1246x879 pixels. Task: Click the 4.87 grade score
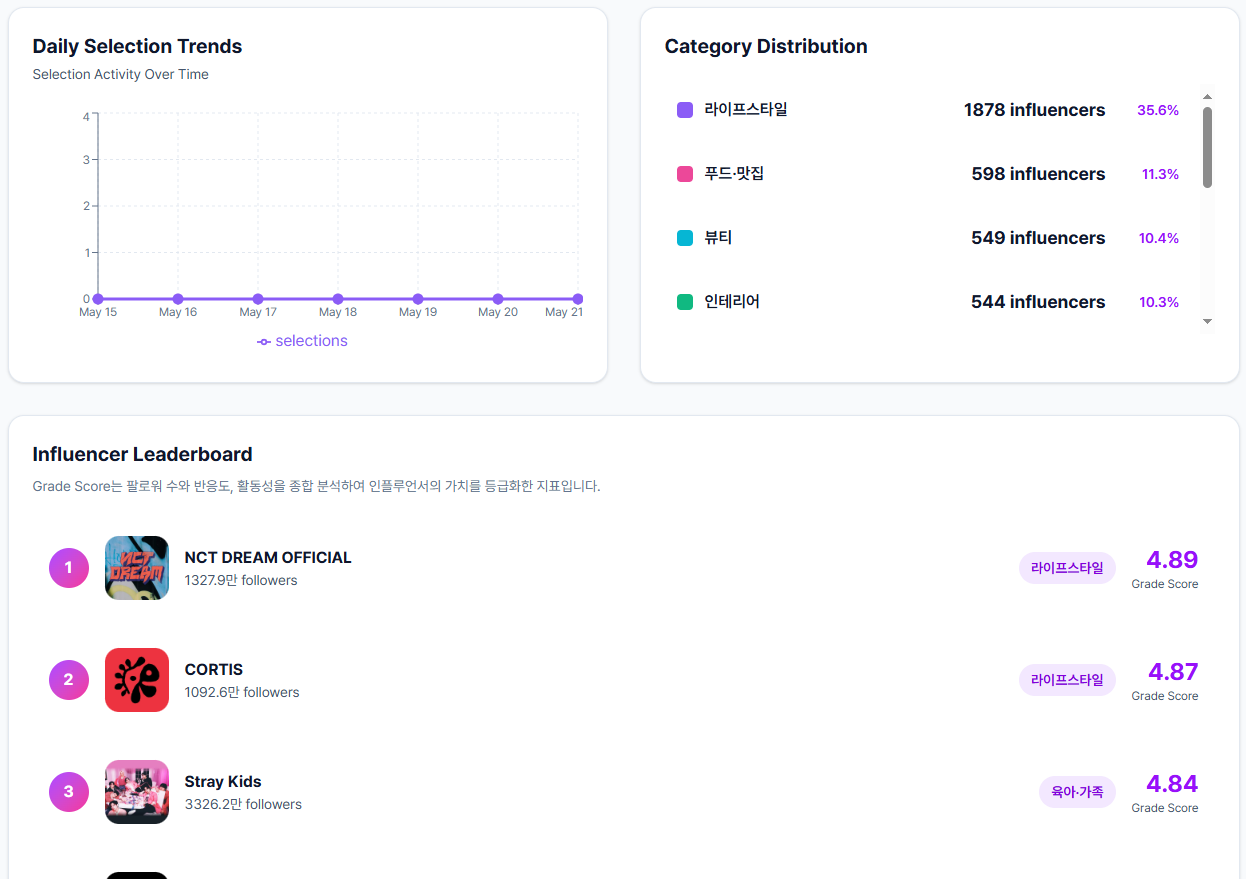[1172, 671]
